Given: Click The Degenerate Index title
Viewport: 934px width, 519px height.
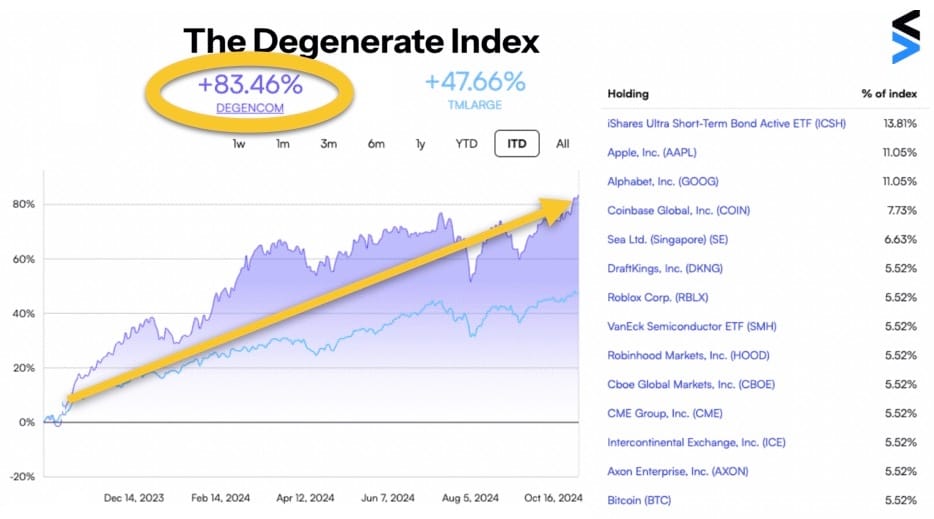Looking at the screenshot, I should coord(361,41).
